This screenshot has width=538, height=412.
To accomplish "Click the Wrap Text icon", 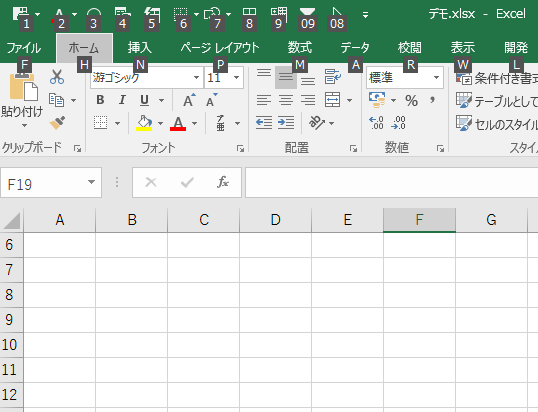I will tap(332, 77).
